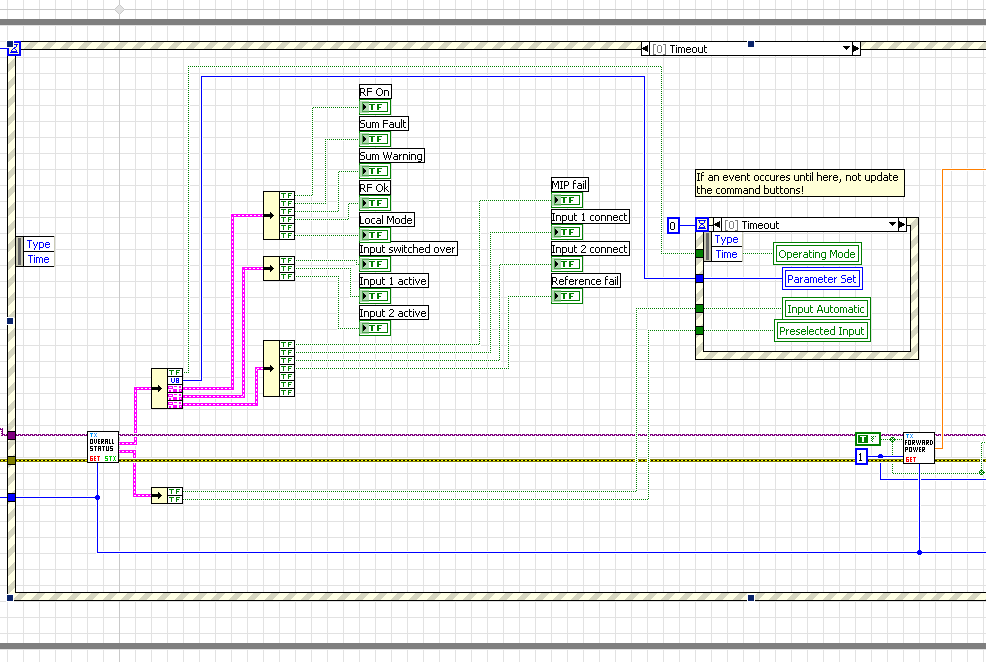Click the numeric constant 0 wired to timeout
Screen dimensions: 986x662
pyautogui.click(x=674, y=226)
